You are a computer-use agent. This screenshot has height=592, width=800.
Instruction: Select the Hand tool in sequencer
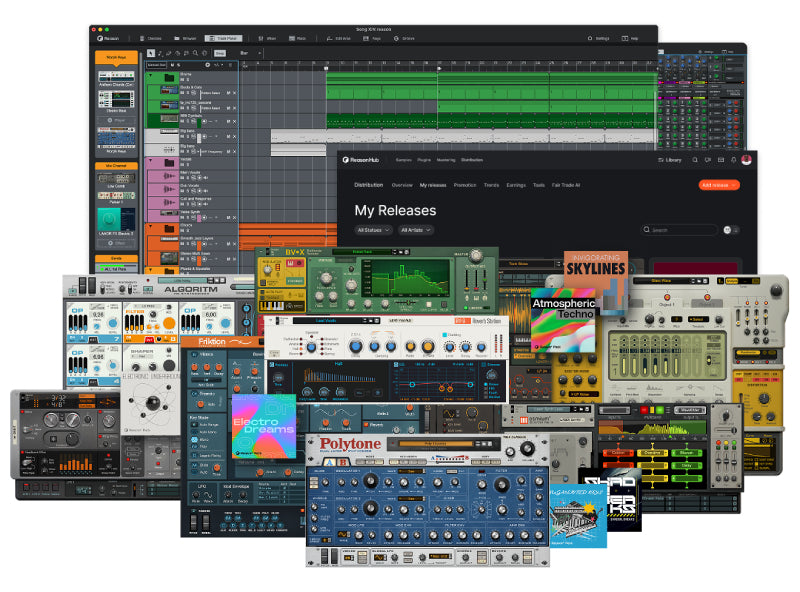(205, 53)
